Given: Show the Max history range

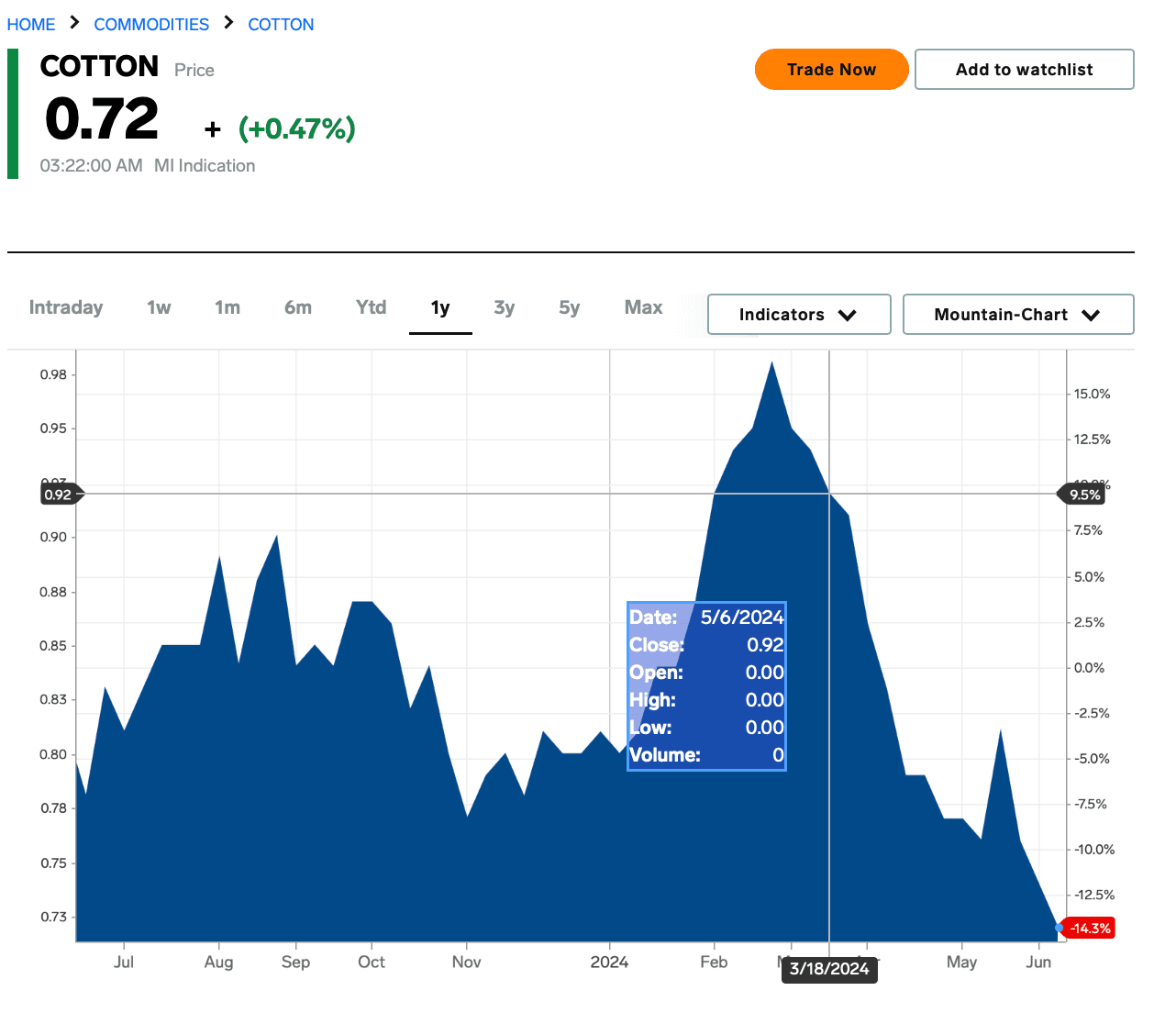Looking at the screenshot, I should [643, 307].
